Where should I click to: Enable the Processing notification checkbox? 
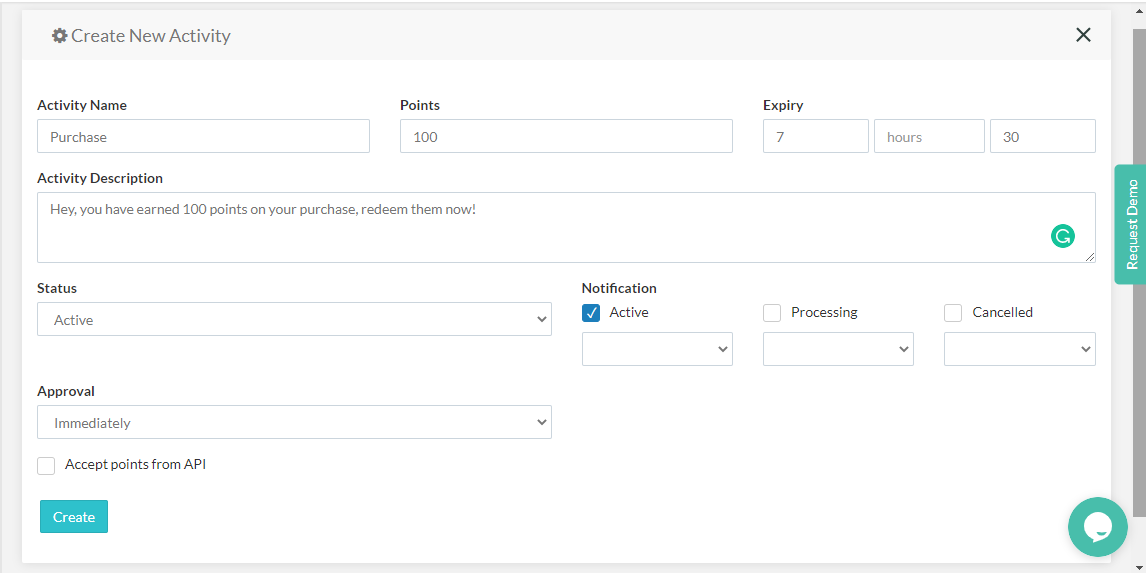tap(772, 313)
